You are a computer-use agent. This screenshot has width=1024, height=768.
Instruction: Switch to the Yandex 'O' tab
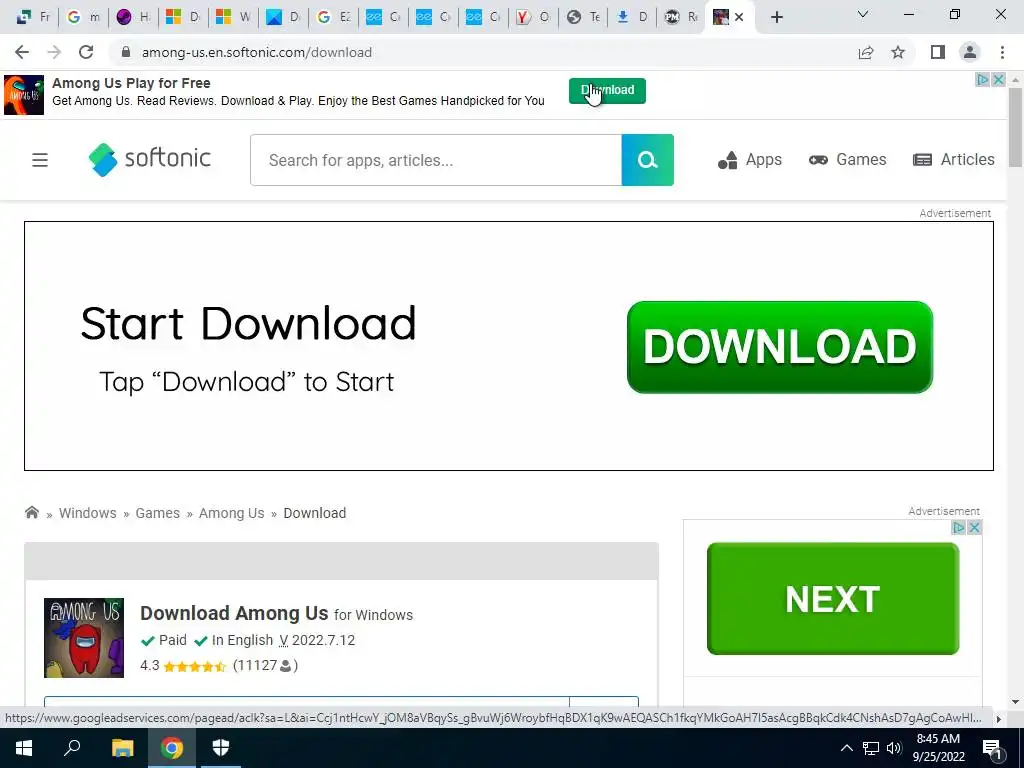(x=533, y=17)
